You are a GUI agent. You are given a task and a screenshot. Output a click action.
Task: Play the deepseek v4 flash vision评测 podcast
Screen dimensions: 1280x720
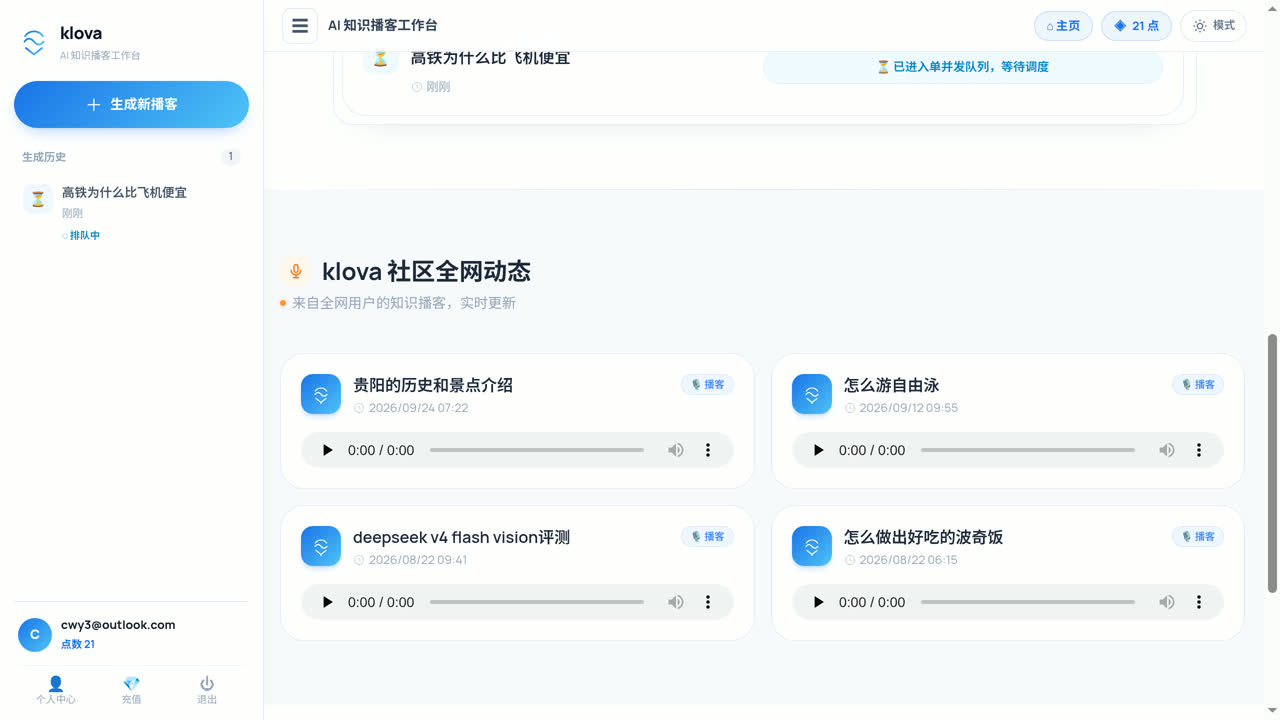coord(327,602)
